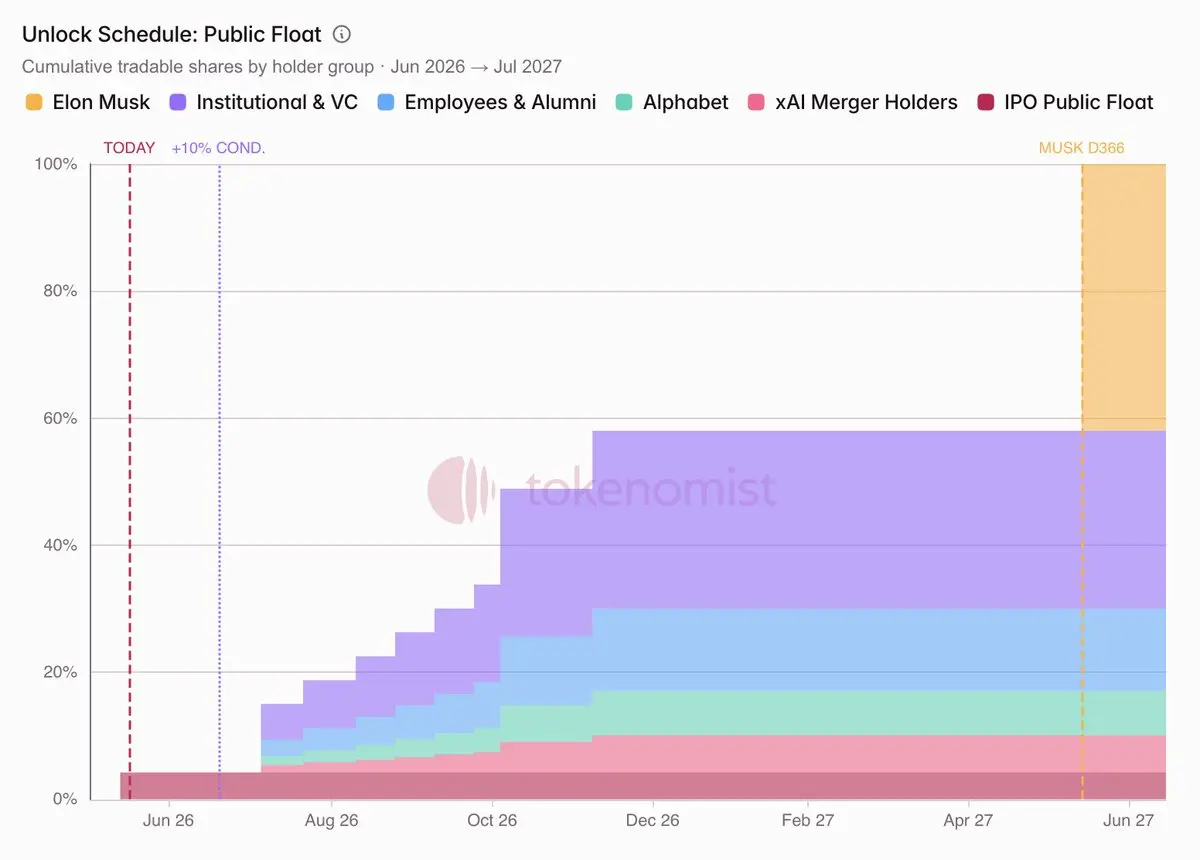Click the Apr 27 axis label

pos(968,820)
